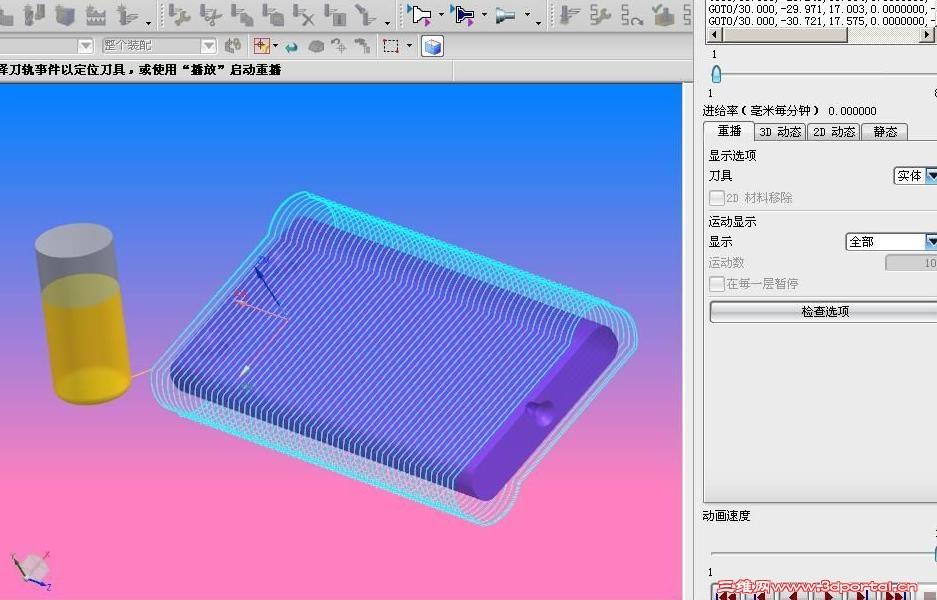This screenshot has height=600, width=937.
Task: Click the replay tool path icon
Action: [631, 15]
